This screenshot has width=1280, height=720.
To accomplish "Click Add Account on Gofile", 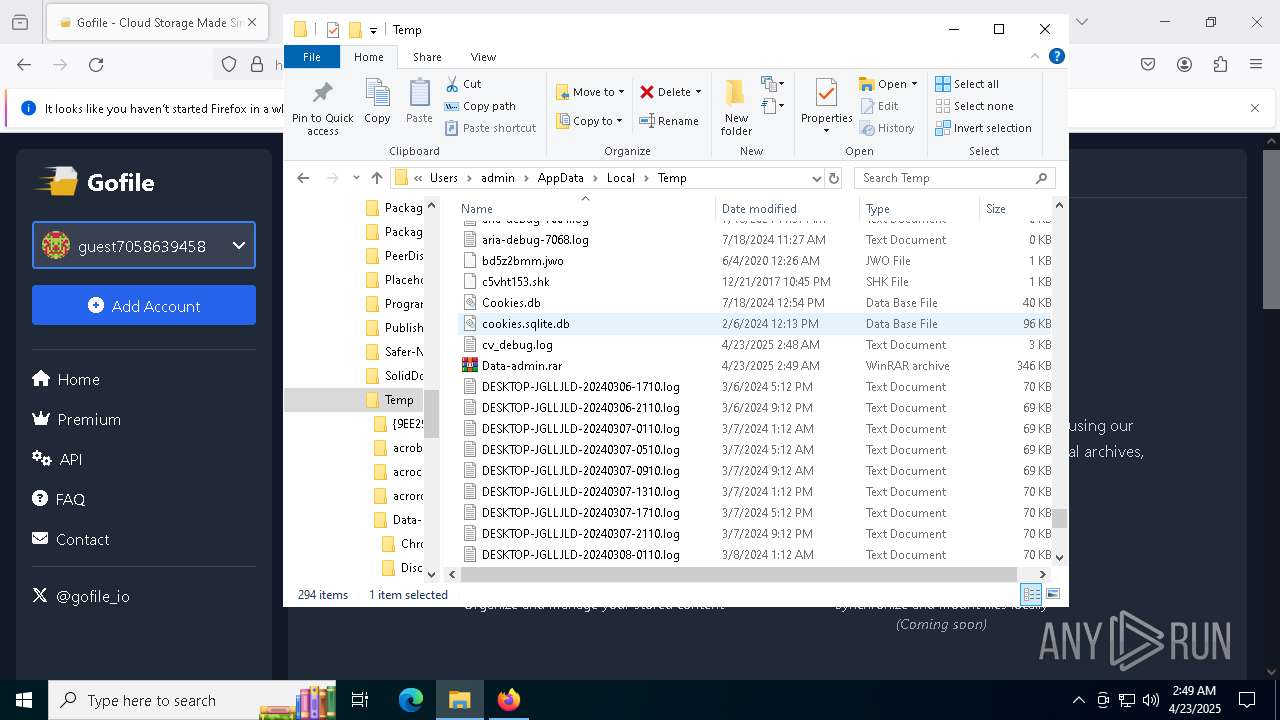I will pyautogui.click(x=144, y=306).
